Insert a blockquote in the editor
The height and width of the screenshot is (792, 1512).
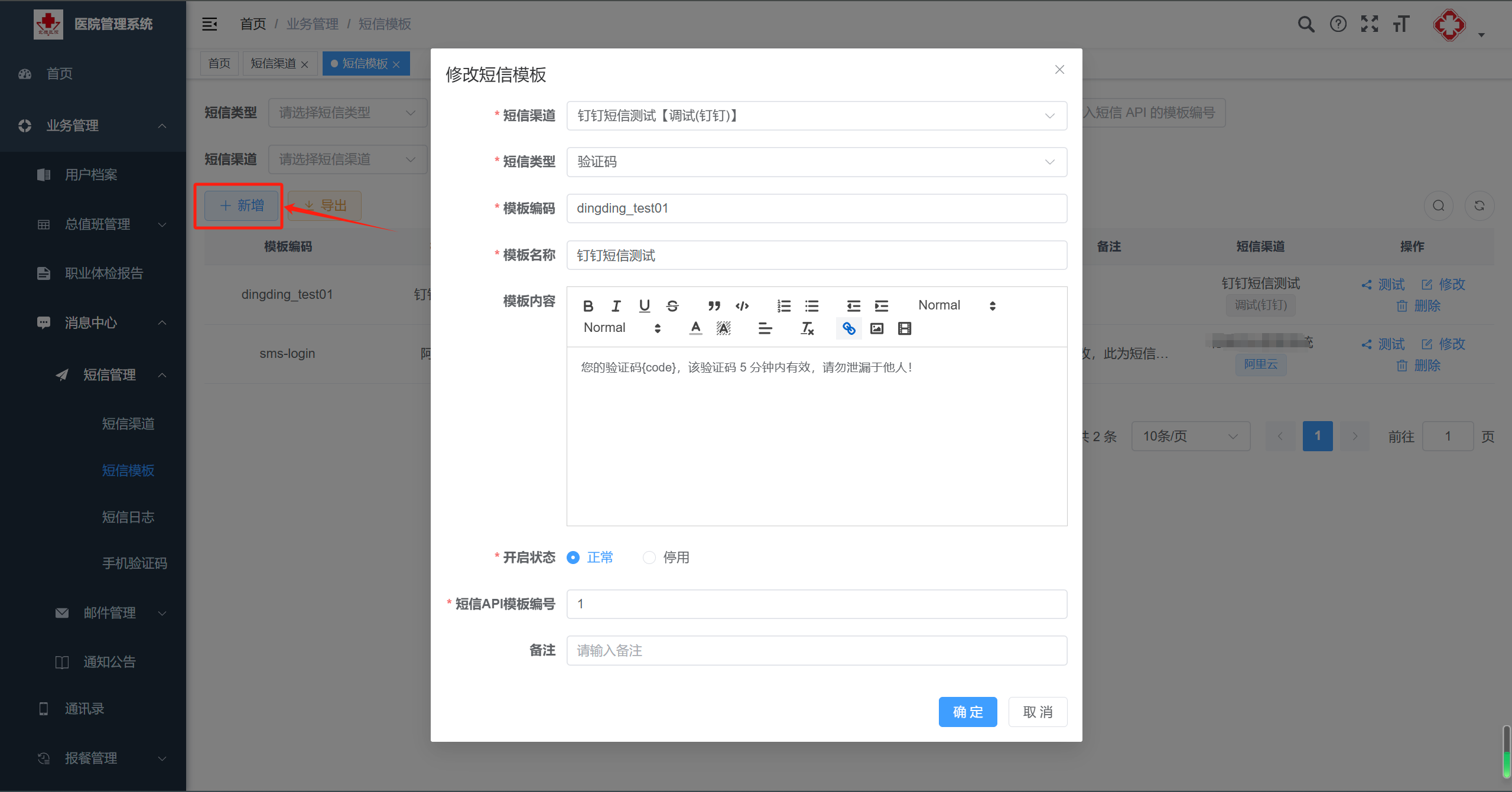point(714,306)
